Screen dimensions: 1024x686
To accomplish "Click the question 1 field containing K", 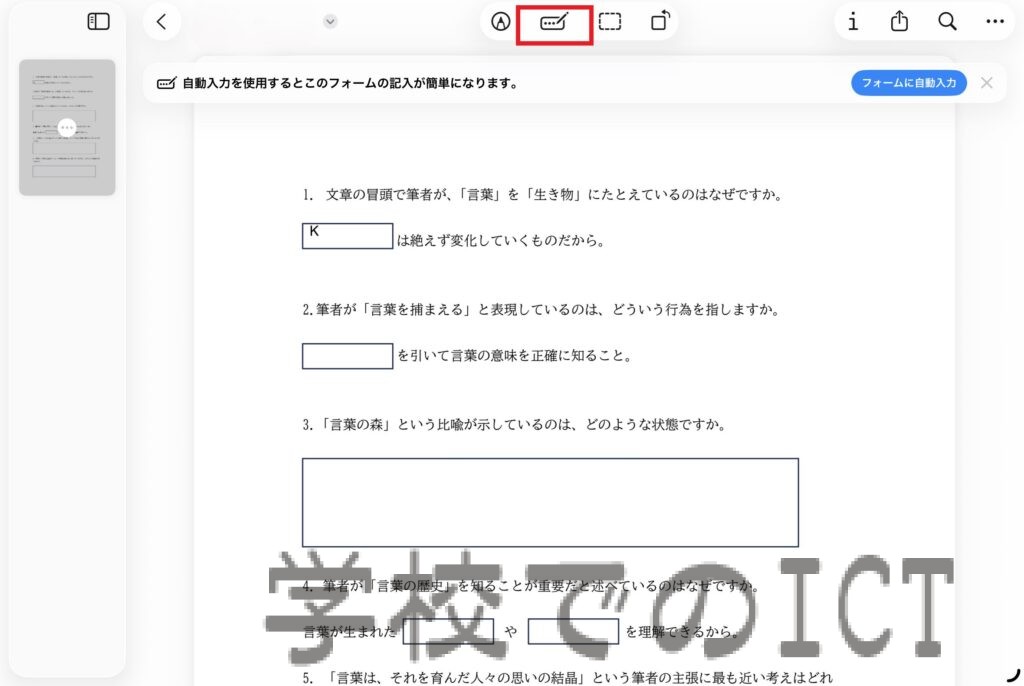I will 347,236.
